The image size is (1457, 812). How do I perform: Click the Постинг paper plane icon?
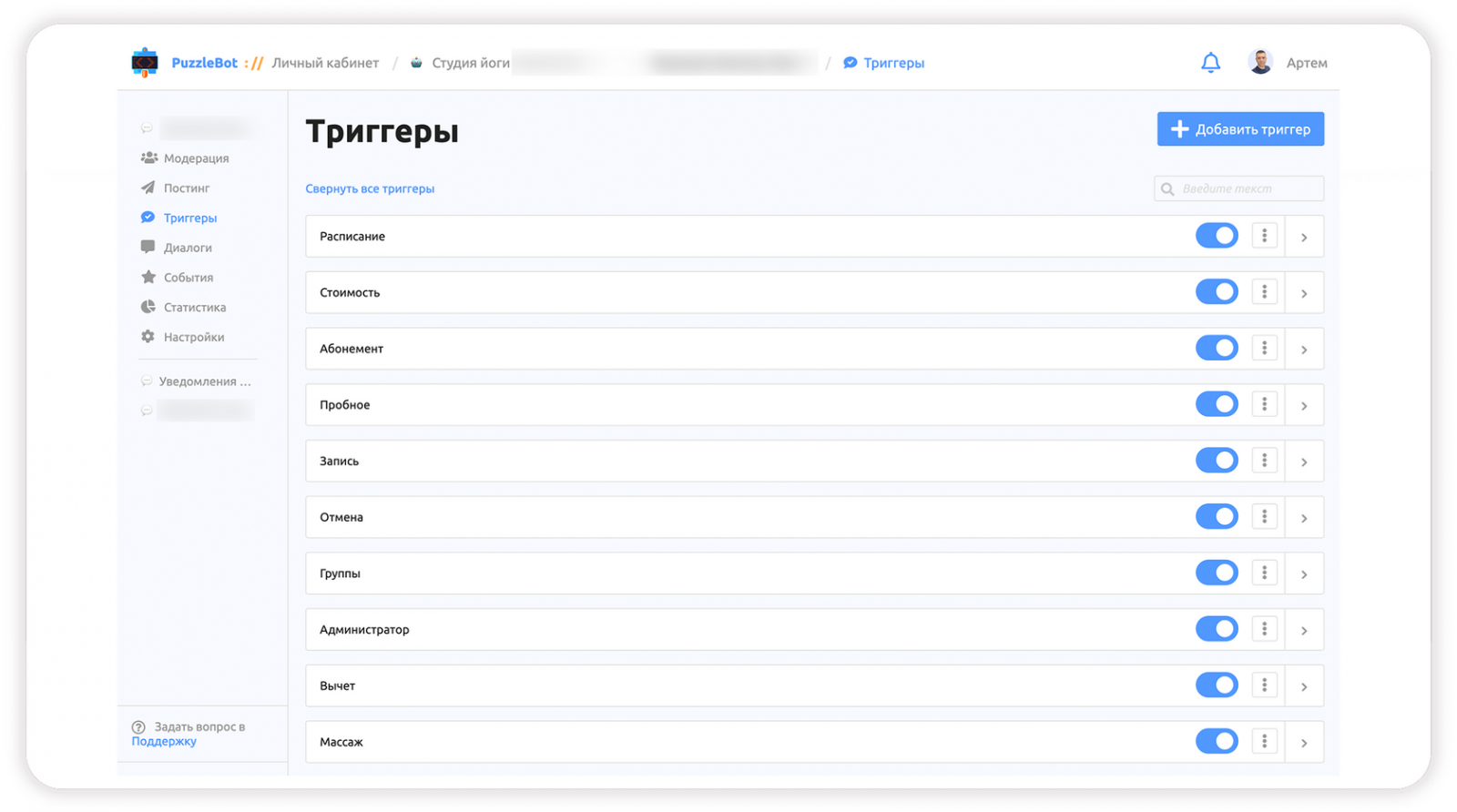148,188
